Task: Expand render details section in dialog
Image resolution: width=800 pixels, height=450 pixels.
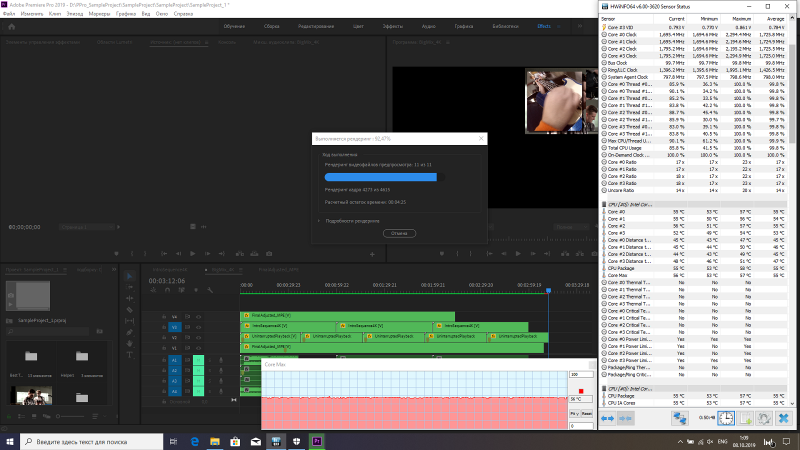Action: (319, 221)
